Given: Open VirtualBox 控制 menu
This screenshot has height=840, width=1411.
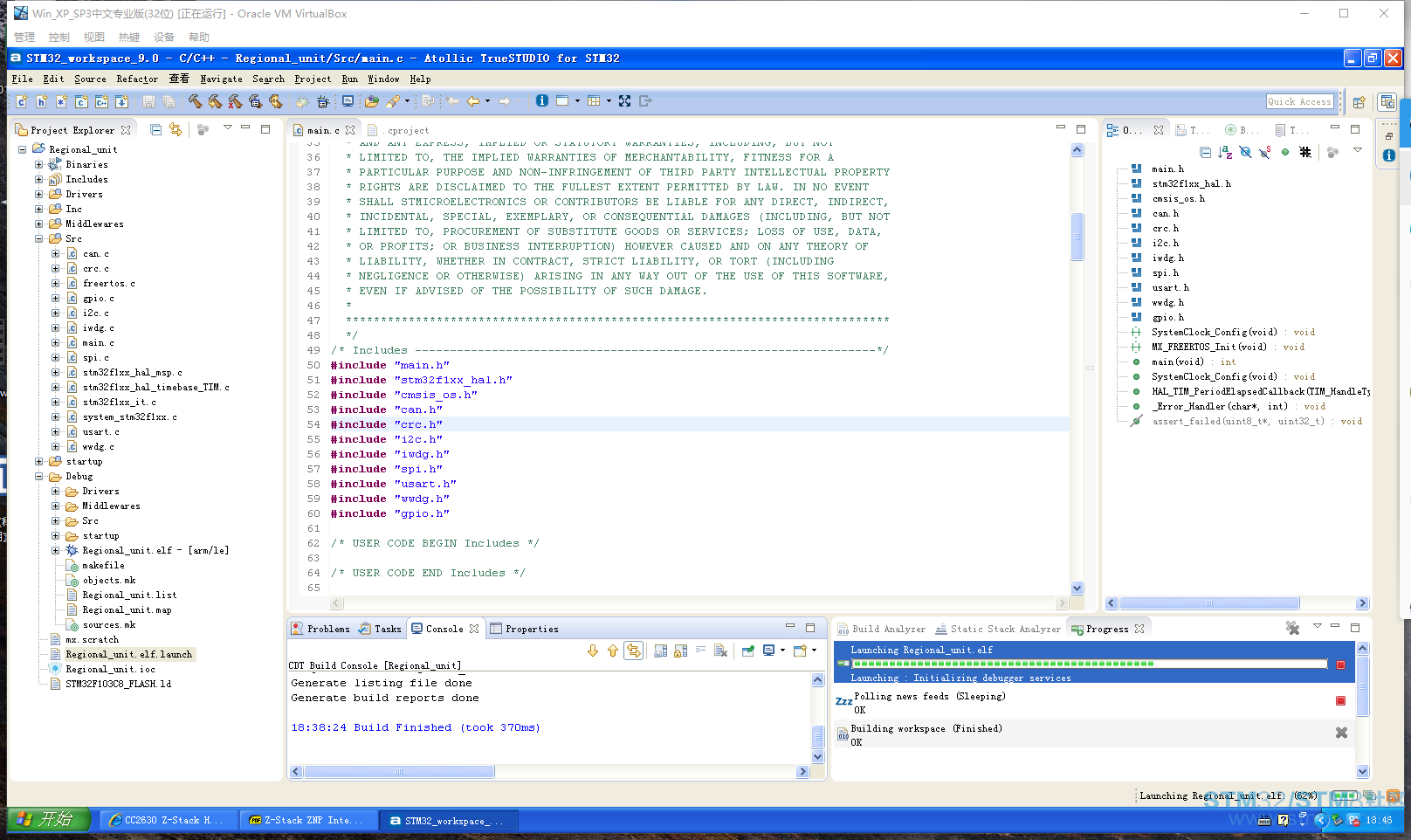Looking at the screenshot, I should pyautogui.click(x=59, y=37).
